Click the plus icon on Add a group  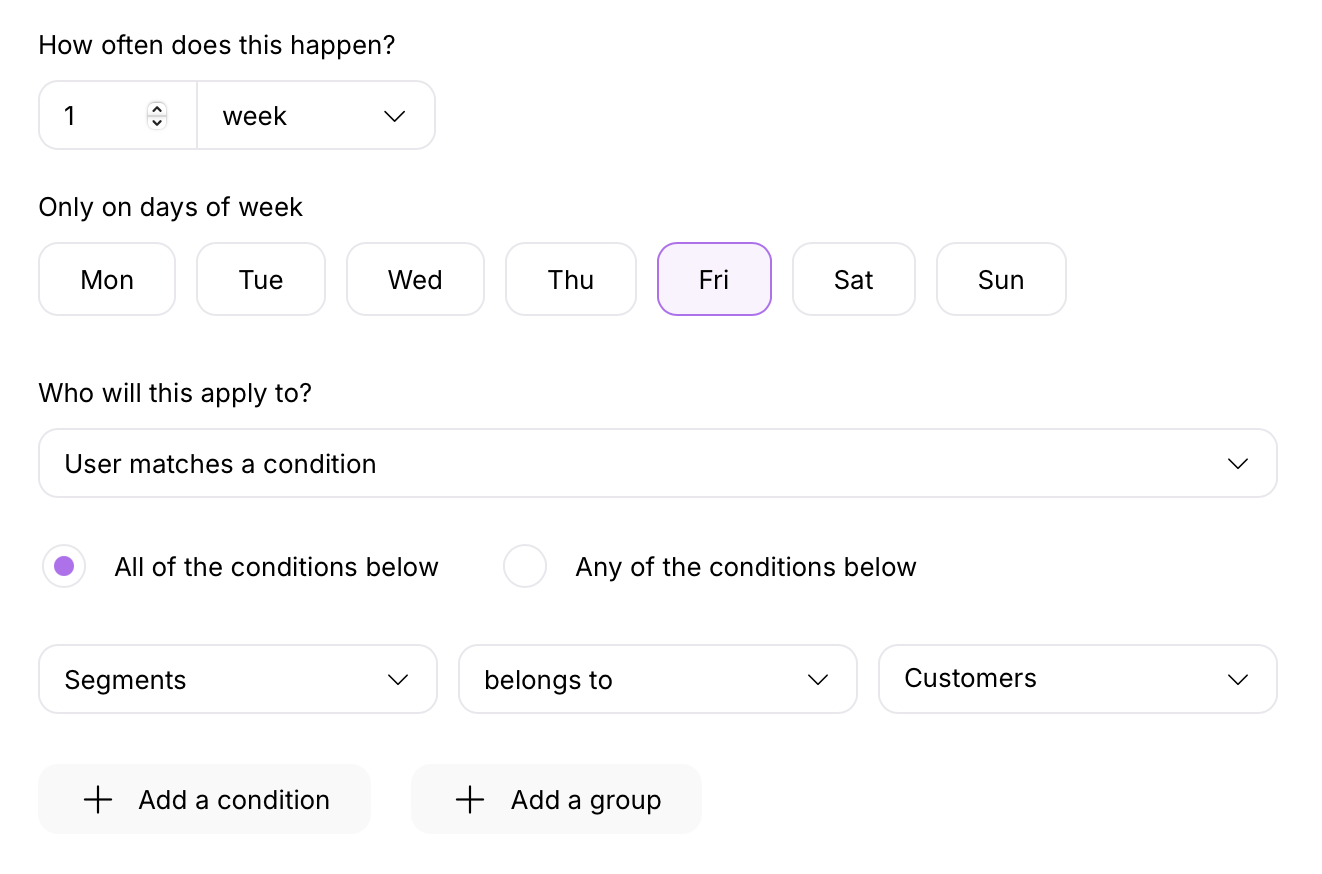pos(469,798)
